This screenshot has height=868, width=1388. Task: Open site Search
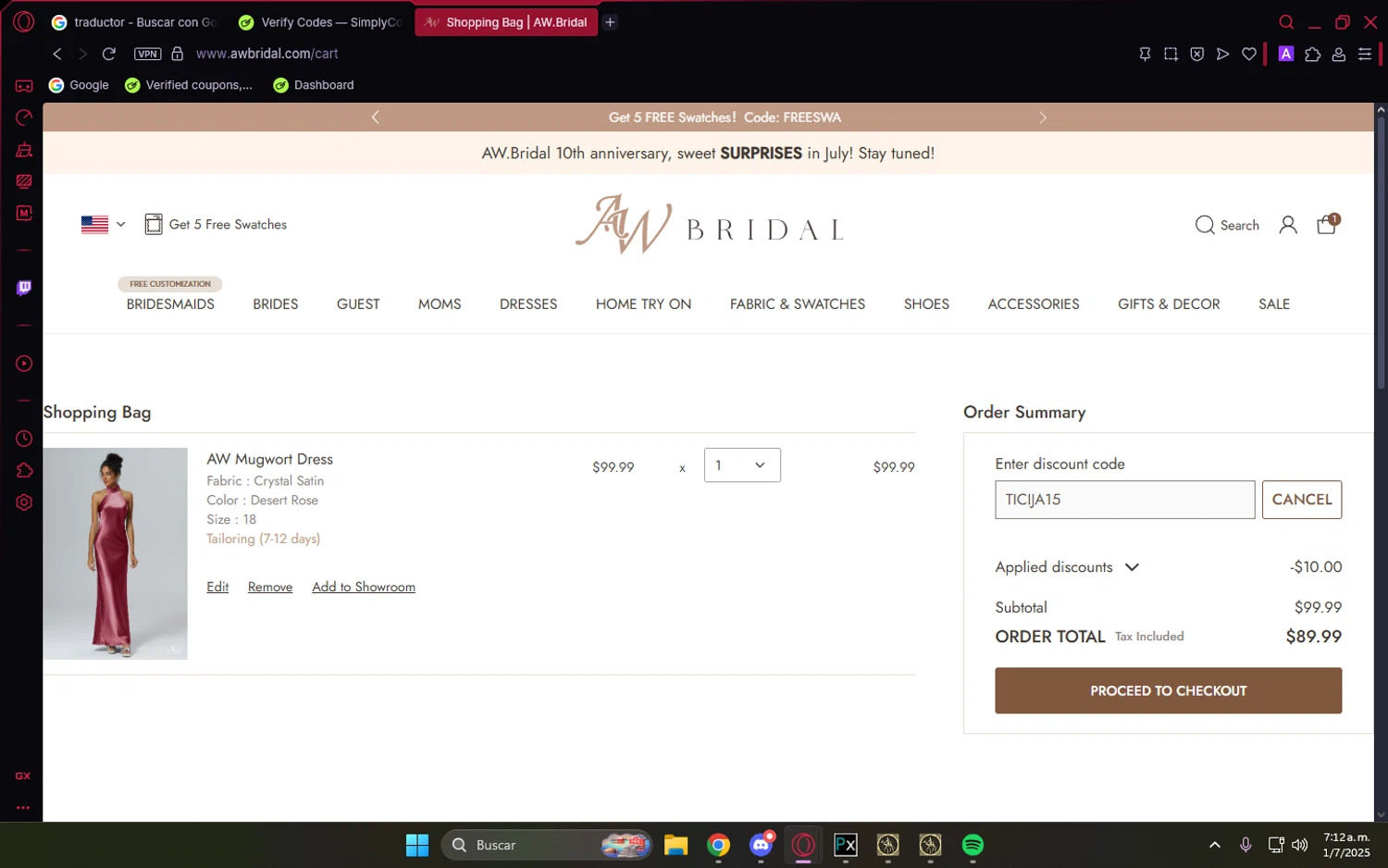click(1227, 225)
